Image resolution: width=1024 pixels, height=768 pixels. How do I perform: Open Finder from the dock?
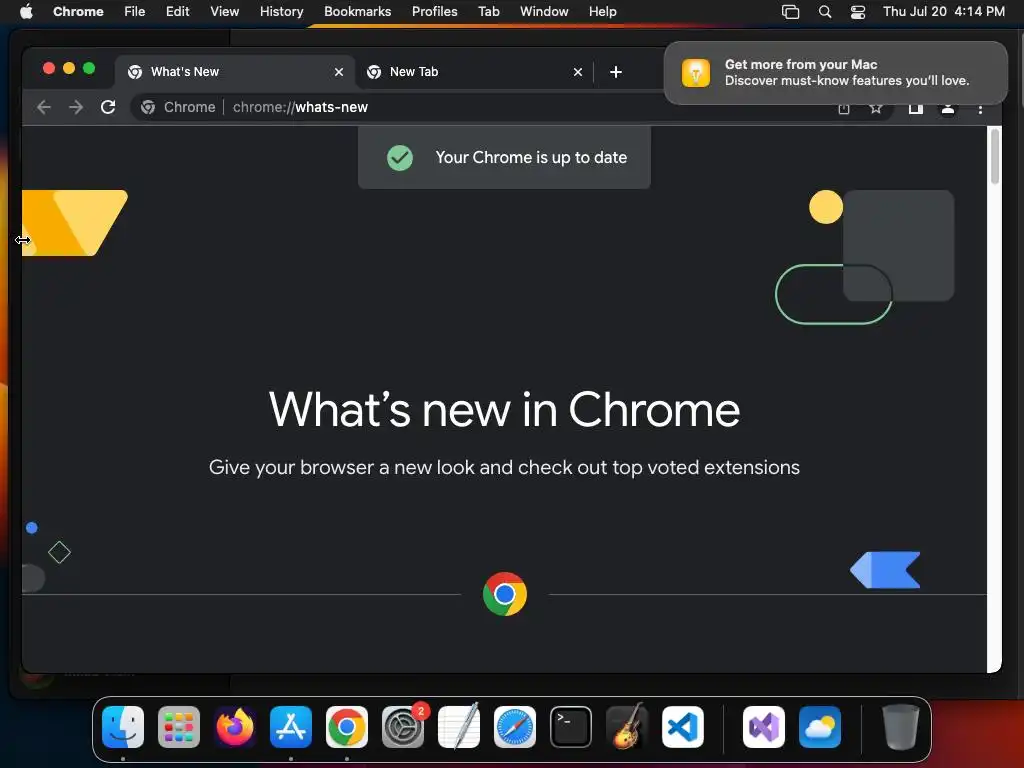click(x=123, y=727)
